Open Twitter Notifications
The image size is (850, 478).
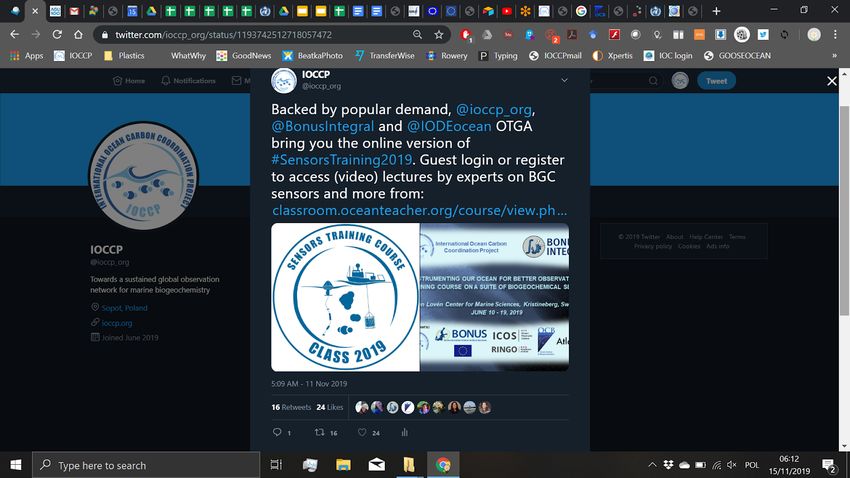pos(188,81)
